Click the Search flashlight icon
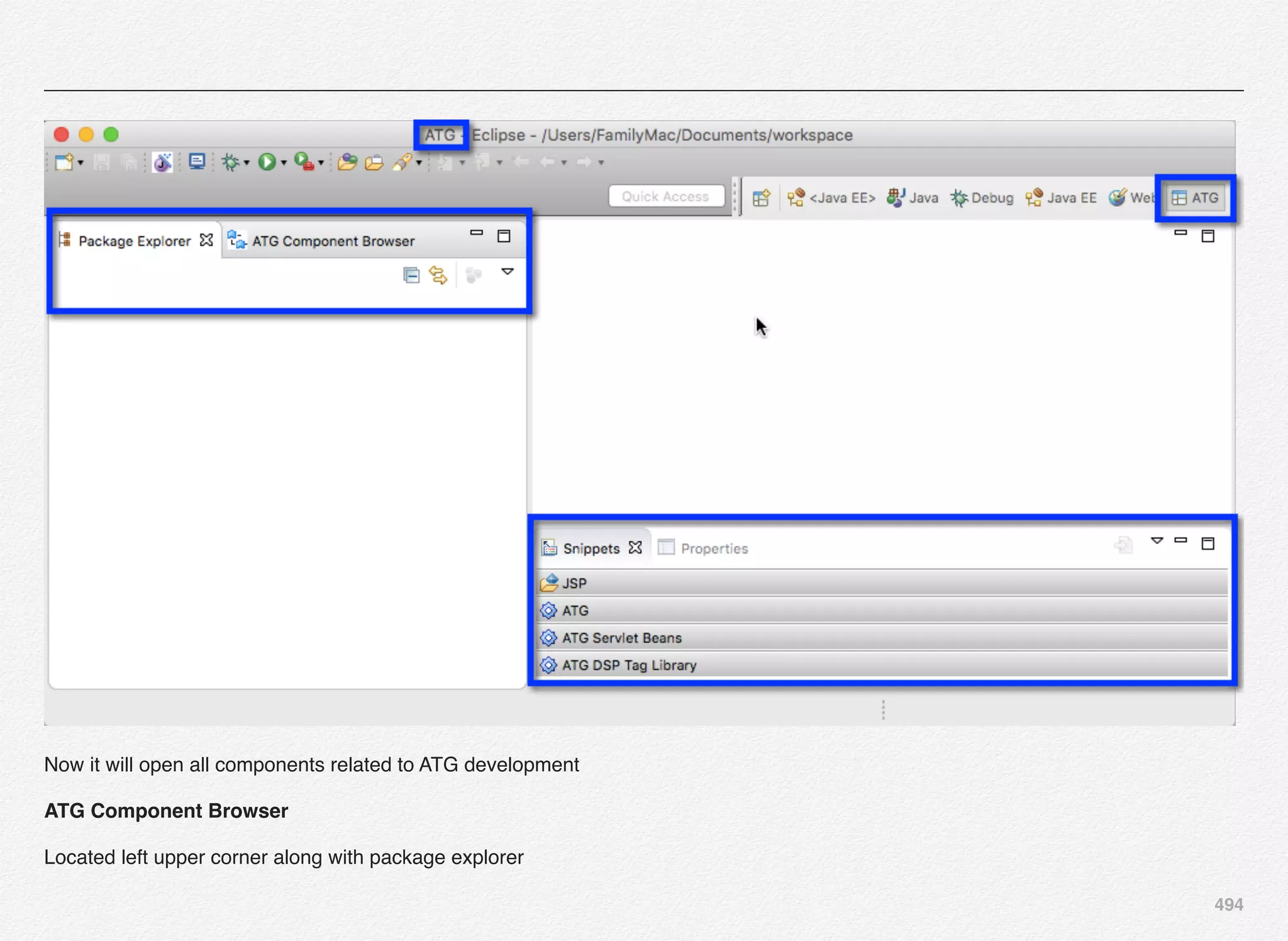The image size is (1288, 941). pos(402,162)
